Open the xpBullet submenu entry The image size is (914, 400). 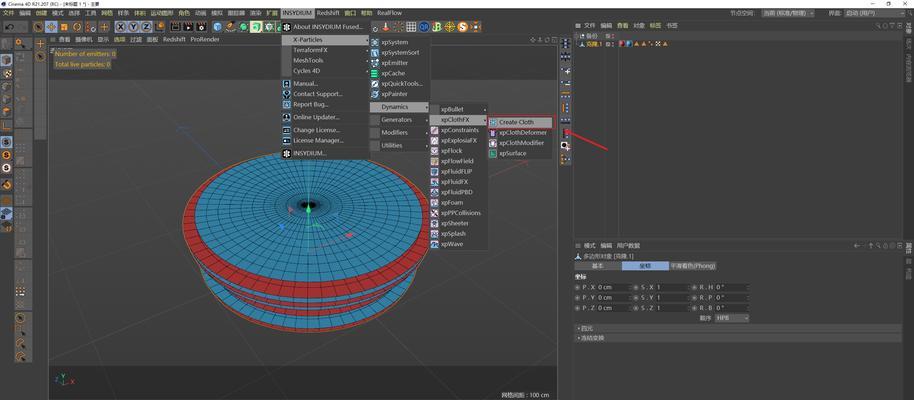point(458,109)
